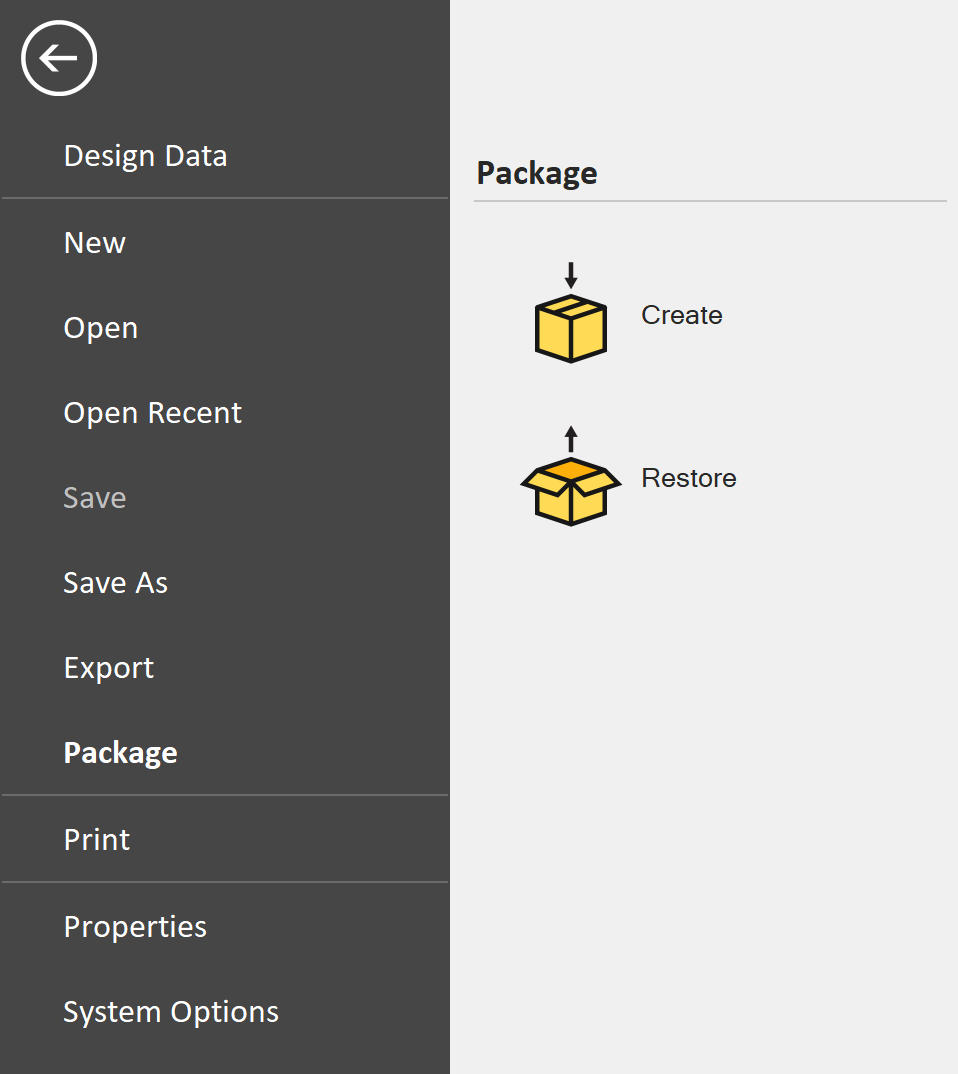Click the down arrow above the Create box
The height and width of the screenshot is (1074, 958).
click(x=571, y=275)
